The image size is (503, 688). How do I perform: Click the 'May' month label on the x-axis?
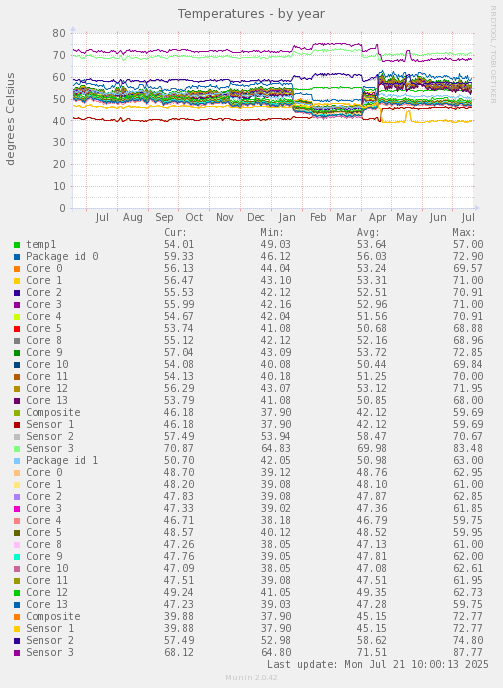click(x=407, y=218)
